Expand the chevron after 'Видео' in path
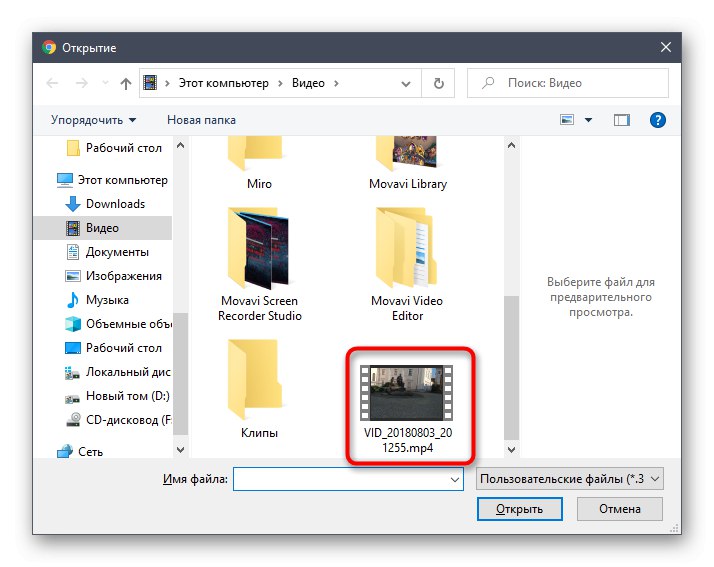 (x=336, y=83)
